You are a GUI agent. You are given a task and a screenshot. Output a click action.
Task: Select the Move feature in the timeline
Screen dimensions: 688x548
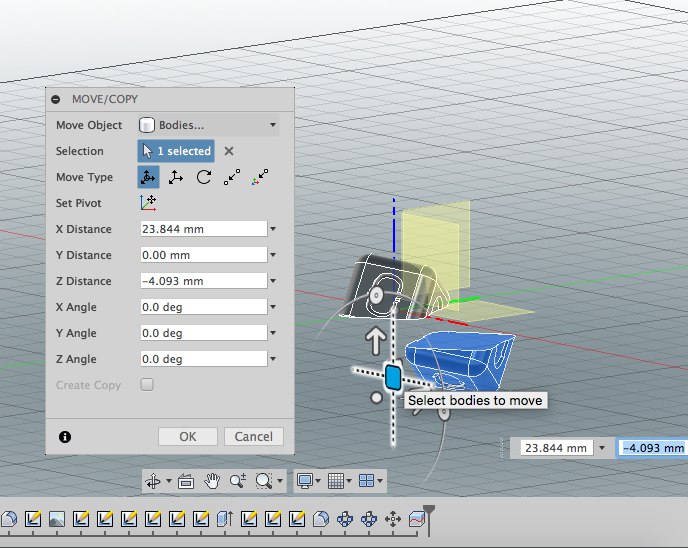point(393,519)
